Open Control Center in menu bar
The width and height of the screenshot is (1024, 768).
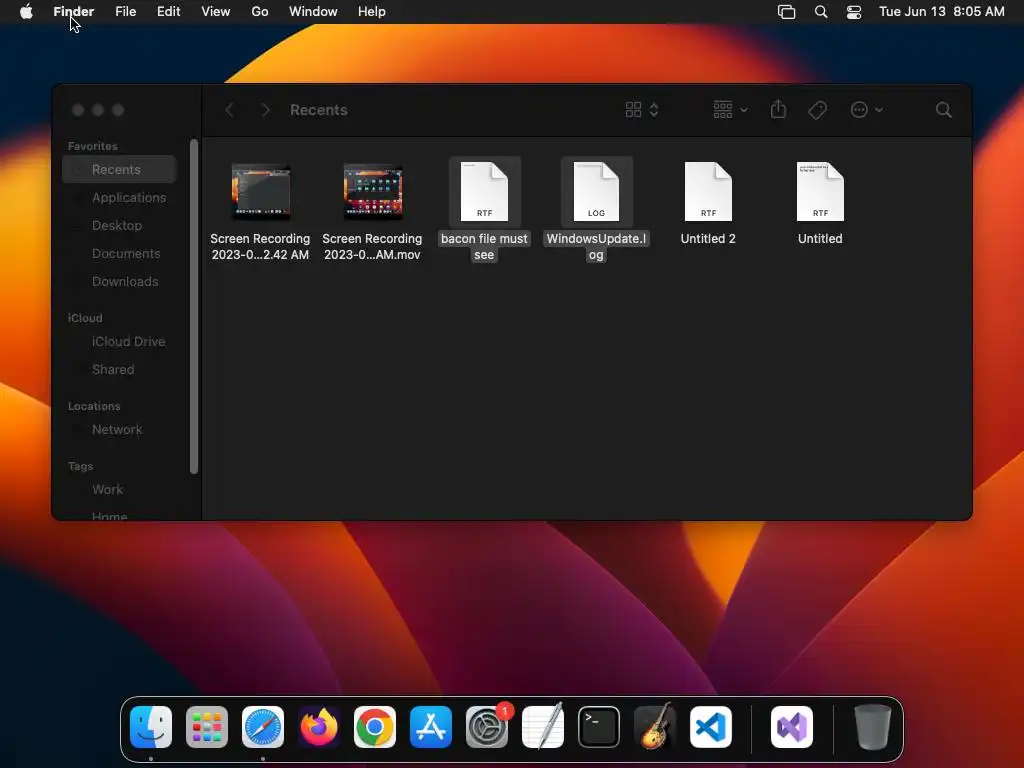coord(854,12)
